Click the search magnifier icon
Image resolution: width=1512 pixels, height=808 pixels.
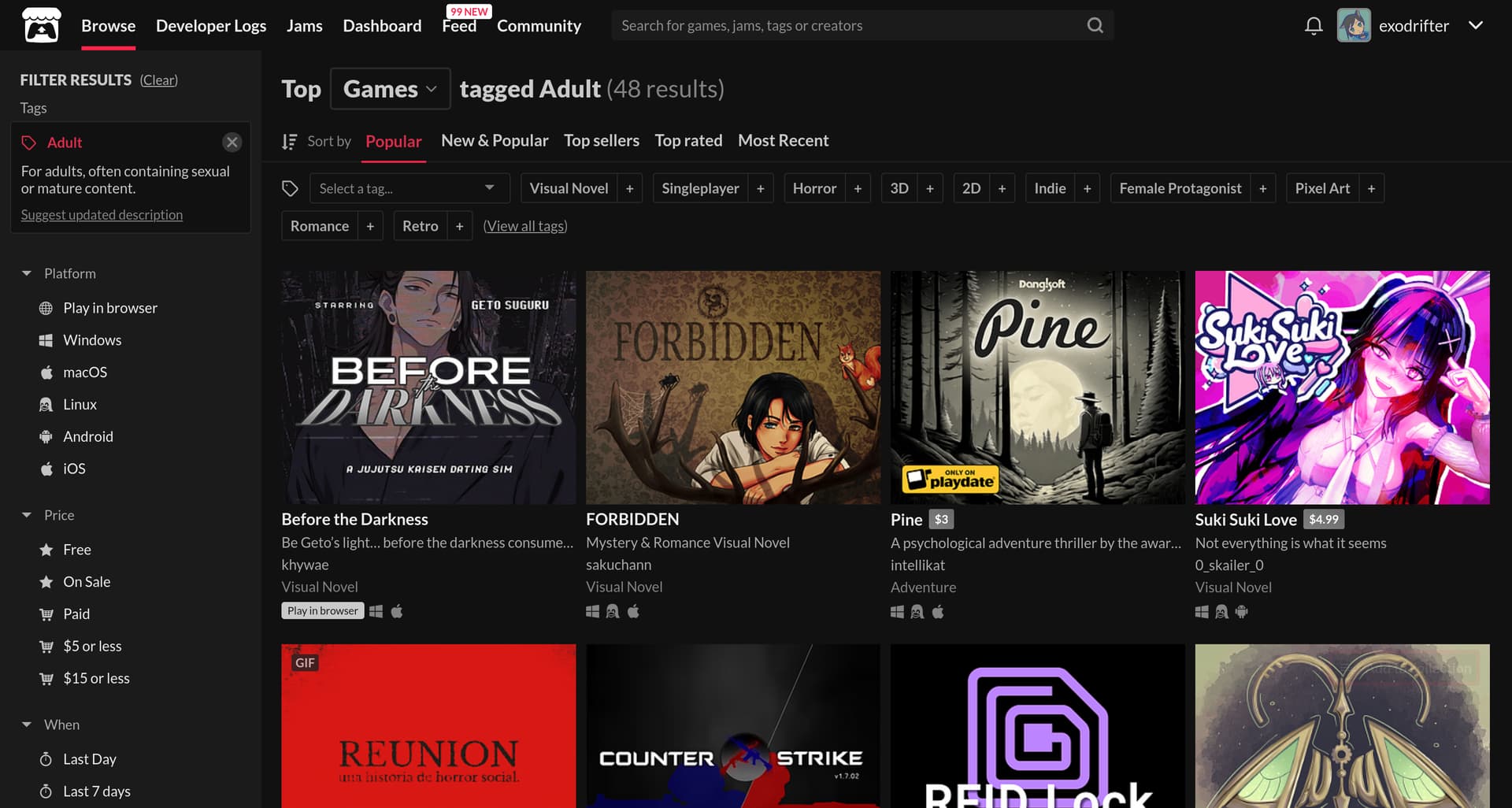tap(1095, 25)
